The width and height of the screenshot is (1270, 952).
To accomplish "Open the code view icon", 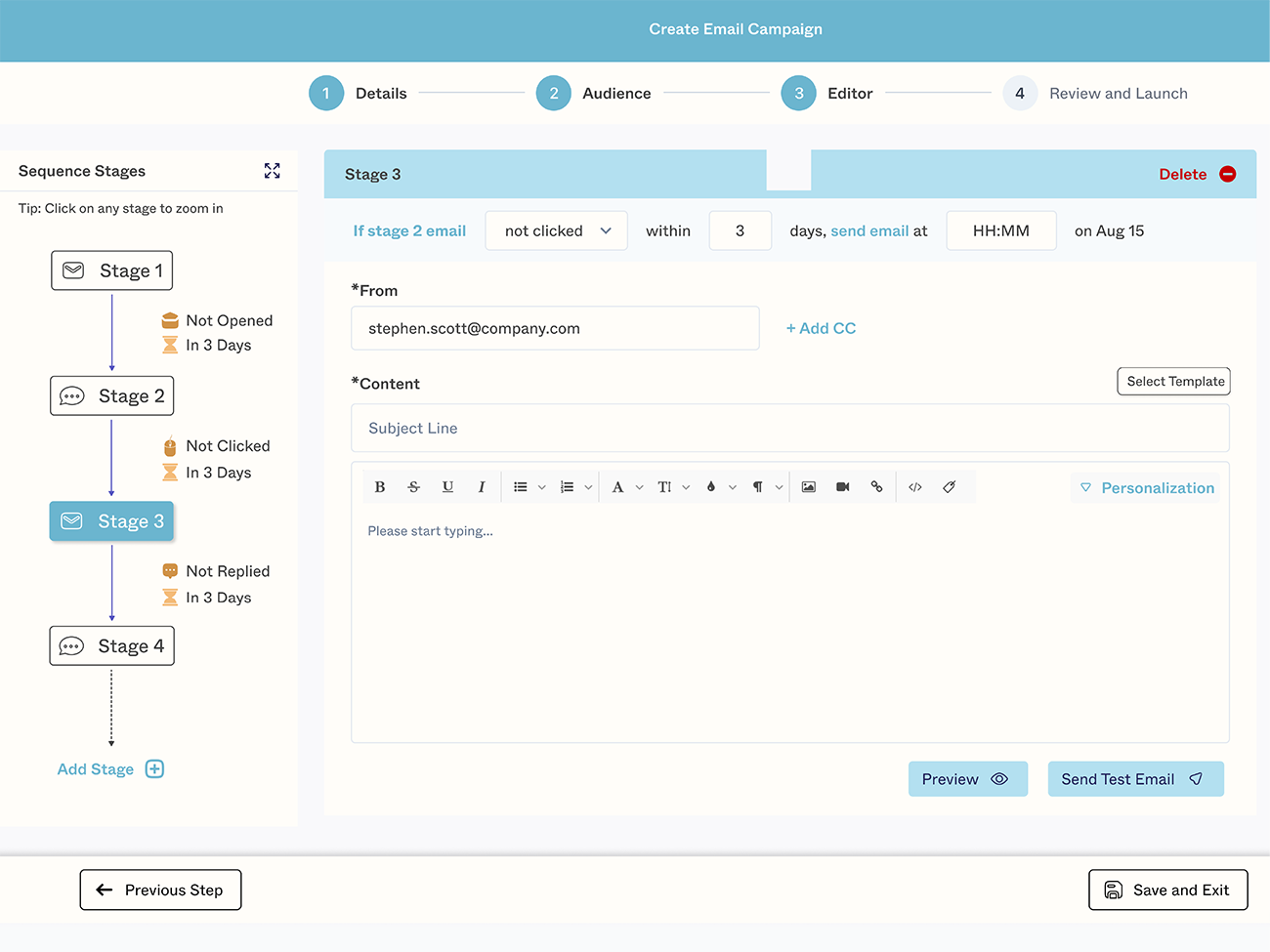I will pyautogui.click(x=915, y=487).
